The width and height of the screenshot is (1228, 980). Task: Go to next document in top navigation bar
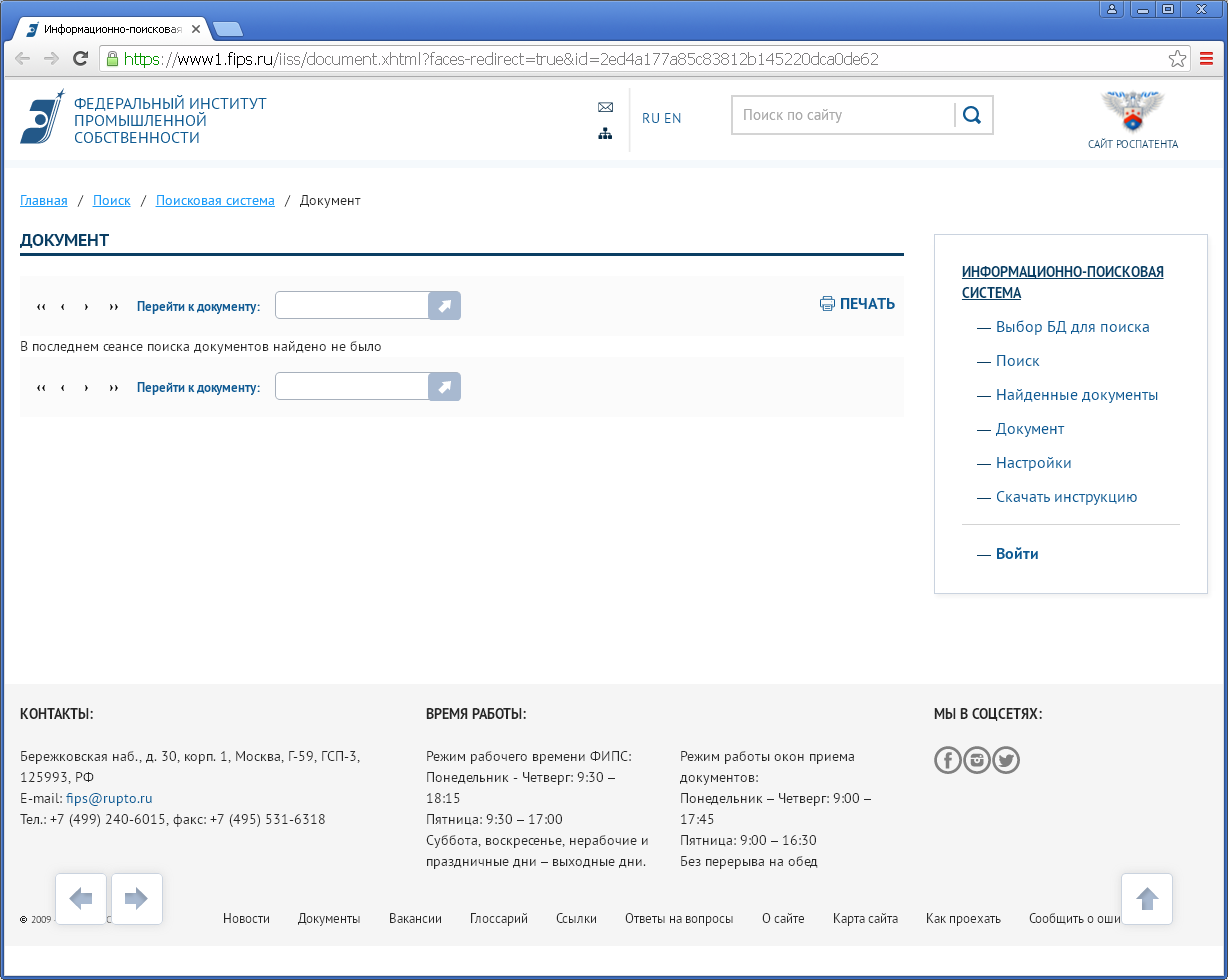pos(87,306)
